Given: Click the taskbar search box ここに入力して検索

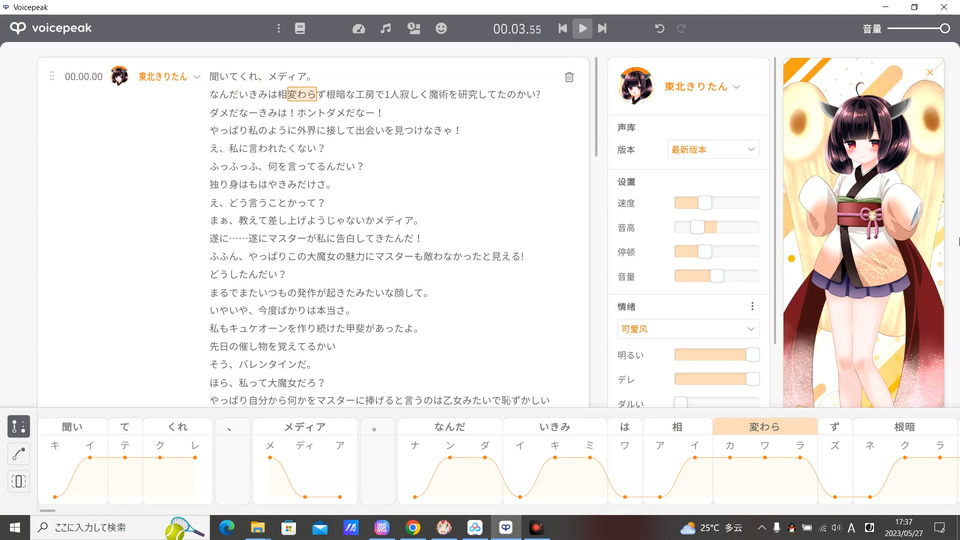Looking at the screenshot, I should (x=119, y=528).
